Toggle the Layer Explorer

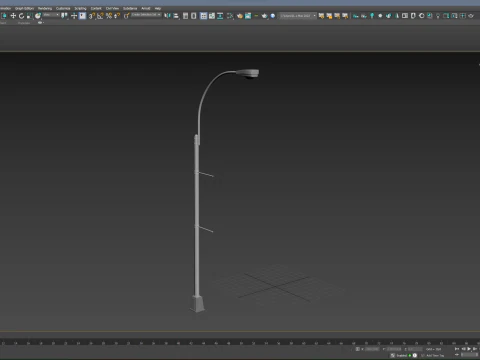point(193,16)
